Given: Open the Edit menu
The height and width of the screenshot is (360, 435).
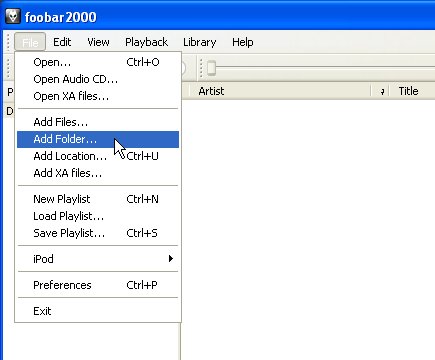Looking at the screenshot, I should tap(62, 42).
